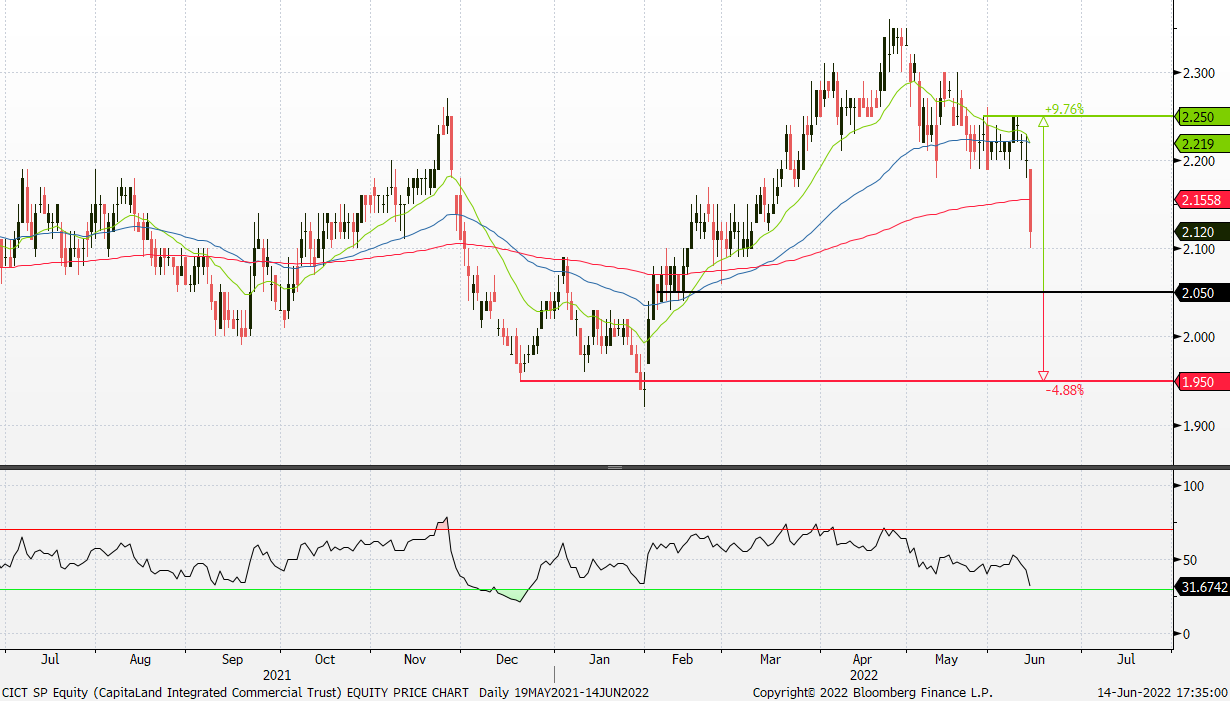This screenshot has width=1230, height=701.
Task: Click the Jan month label
Action: tap(599, 660)
